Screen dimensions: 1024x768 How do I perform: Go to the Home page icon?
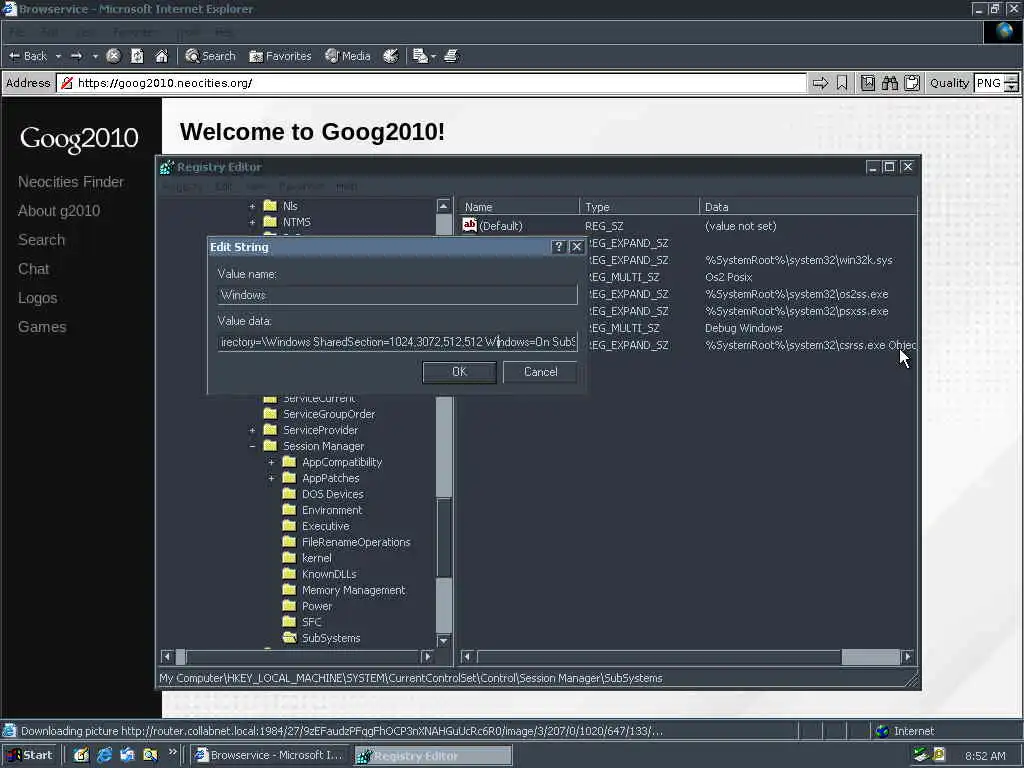(x=161, y=56)
